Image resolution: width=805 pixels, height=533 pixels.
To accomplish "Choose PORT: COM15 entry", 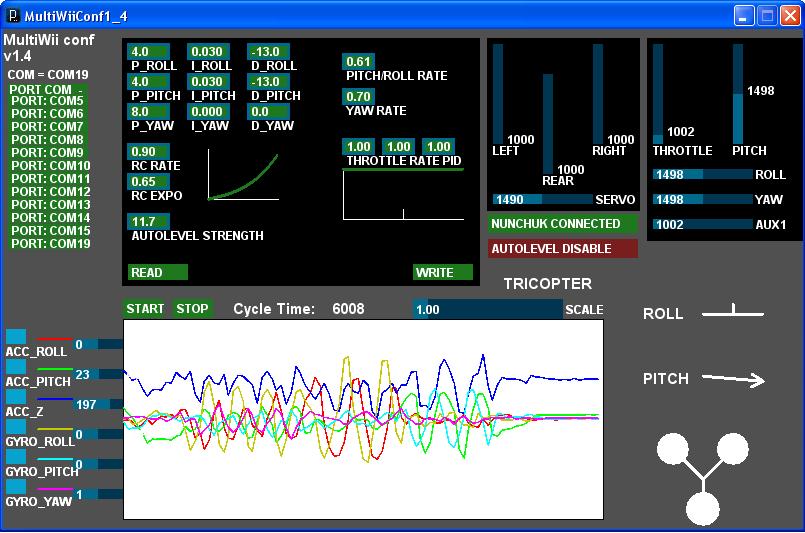I will coord(50,231).
